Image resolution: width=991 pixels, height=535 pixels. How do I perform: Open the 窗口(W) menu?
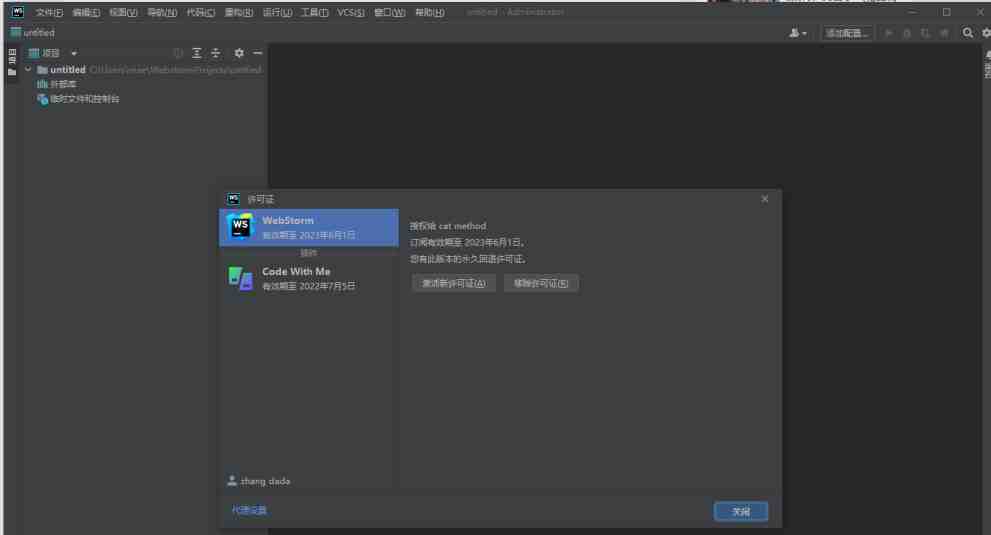click(389, 13)
